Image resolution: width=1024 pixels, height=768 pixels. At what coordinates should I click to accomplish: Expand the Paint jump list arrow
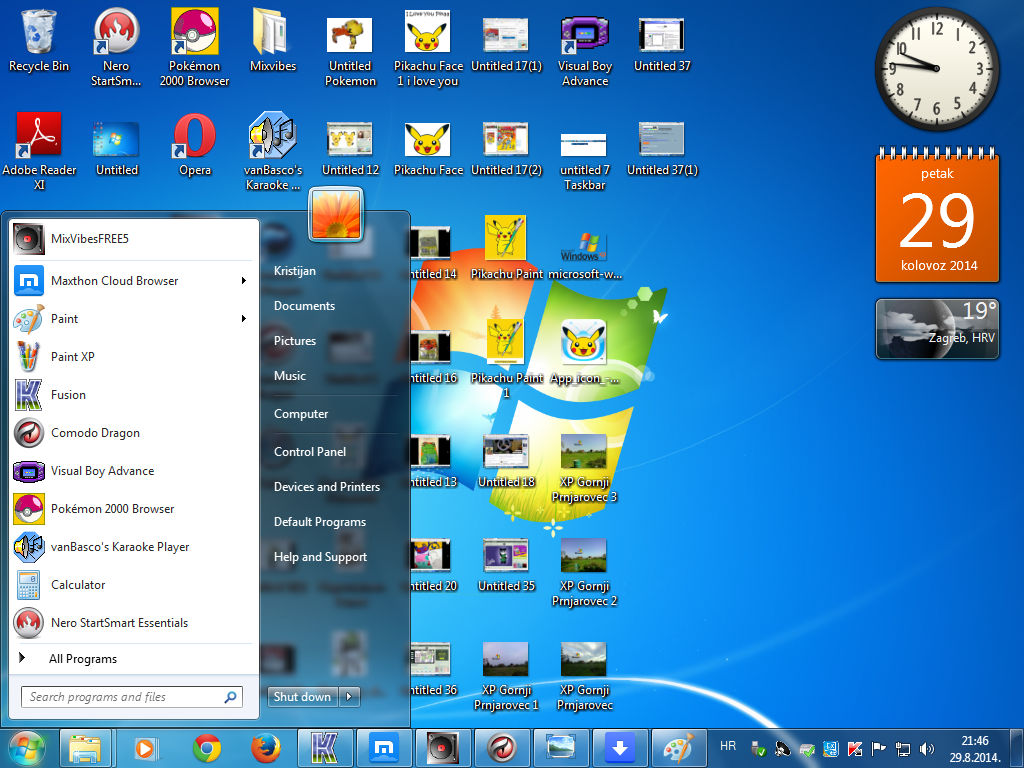coord(244,319)
